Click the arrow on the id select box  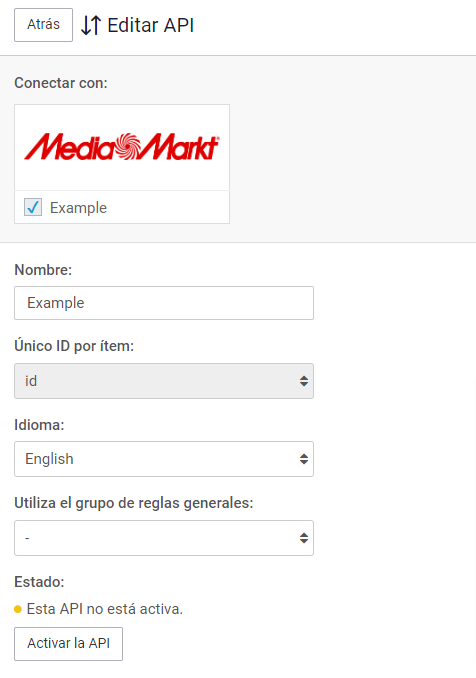[x=304, y=381]
